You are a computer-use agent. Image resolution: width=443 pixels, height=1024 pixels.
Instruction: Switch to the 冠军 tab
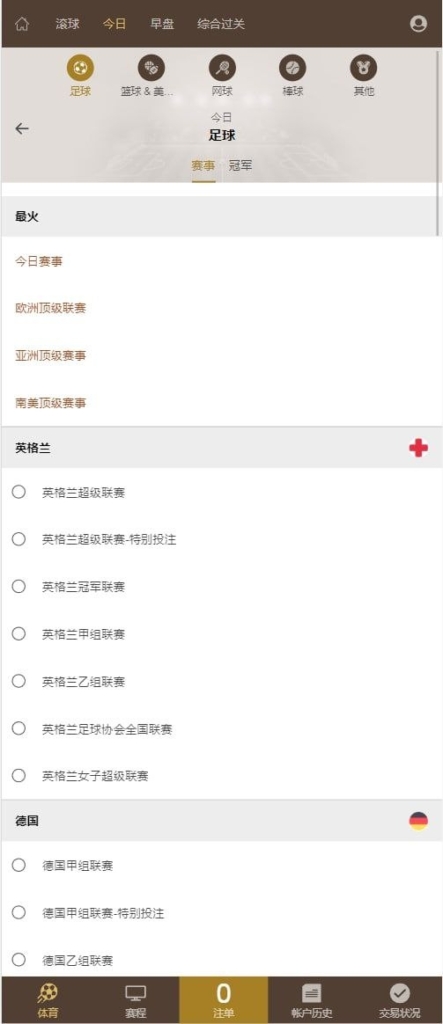[240, 166]
